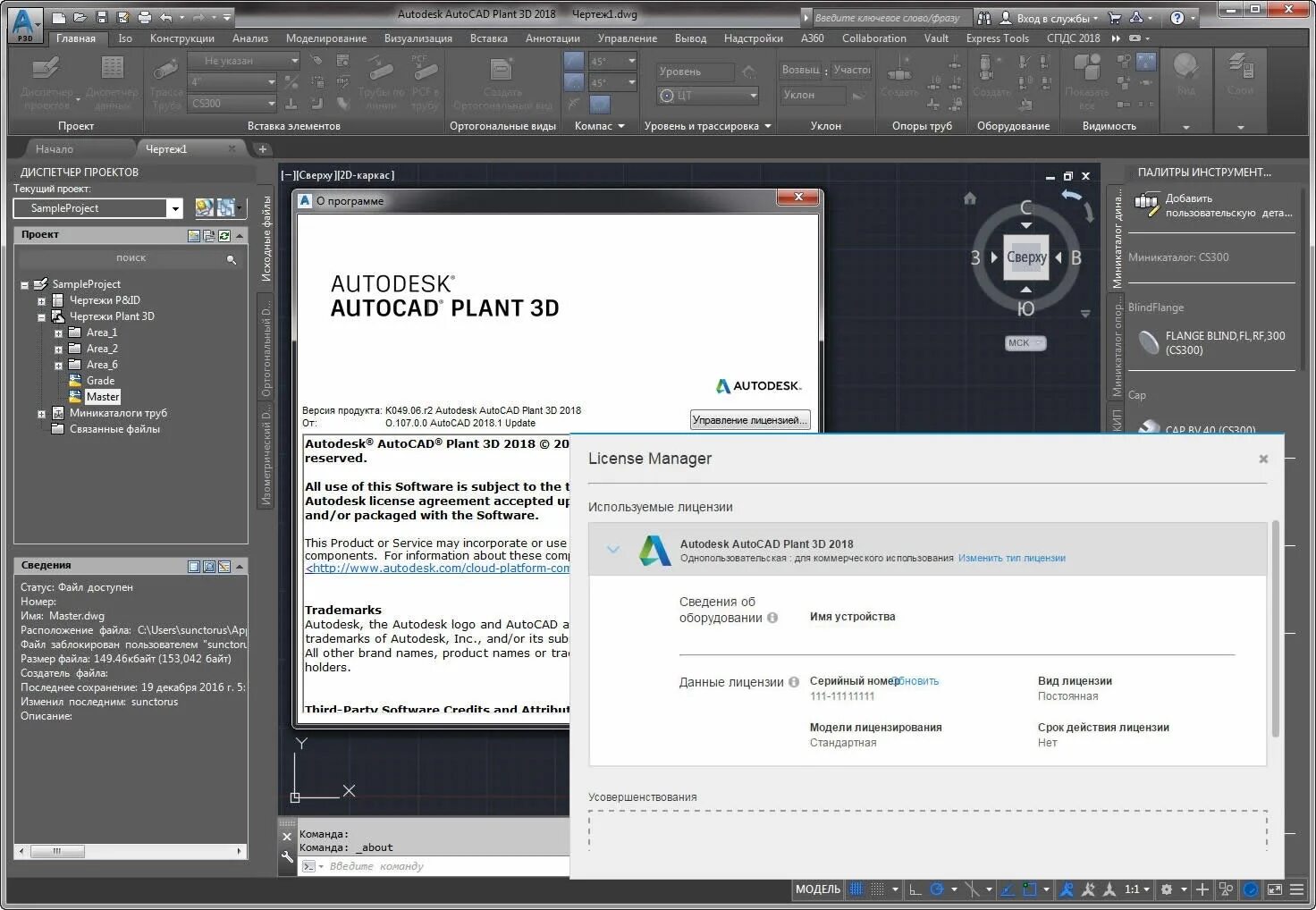Toggle the drawing grid display in status bar
The image size is (1316, 910).
coord(856,889)
